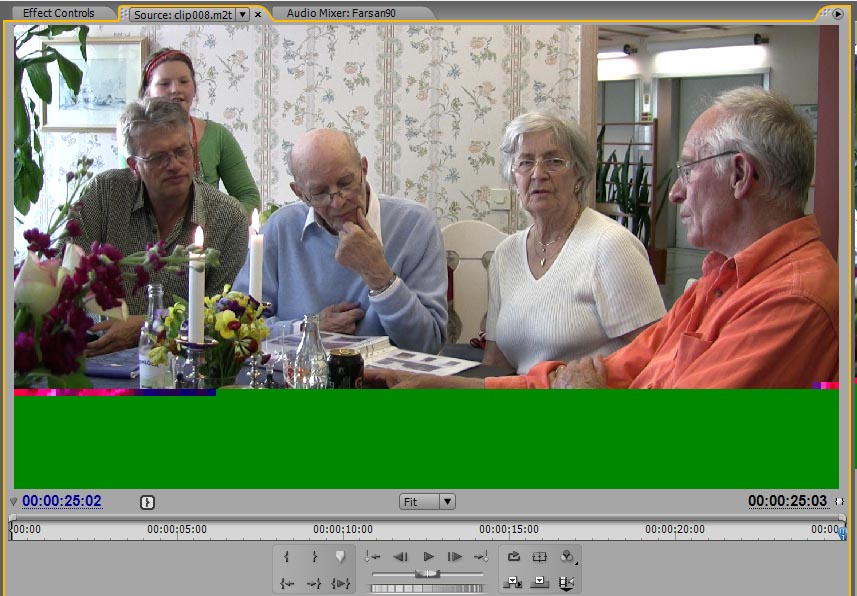Go to Out point
857x596 pixels.
click(x=314, y=583)
